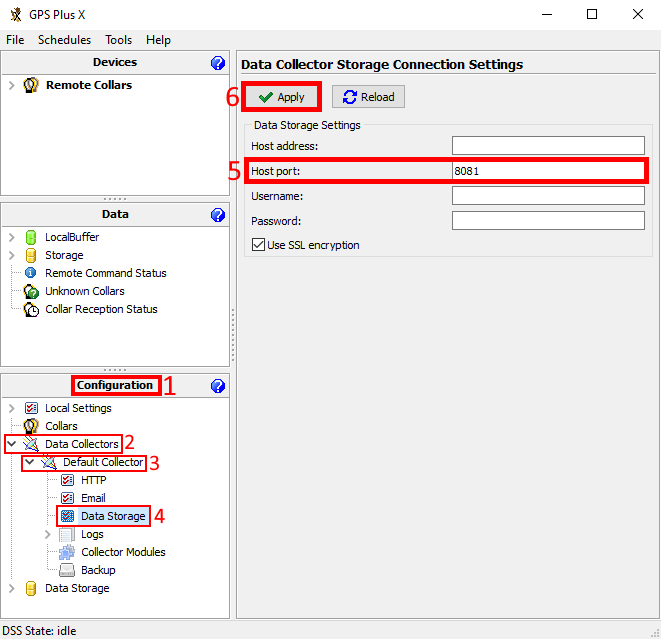This screenshot has height=639, width=661.
Task: Apply the storage connection settings
Action: pos(282,97)
